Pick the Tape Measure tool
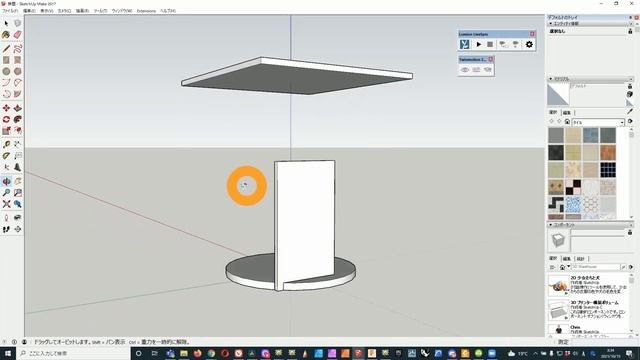The height and width of the screenshot is (360, 640). [x=6, y=144]
